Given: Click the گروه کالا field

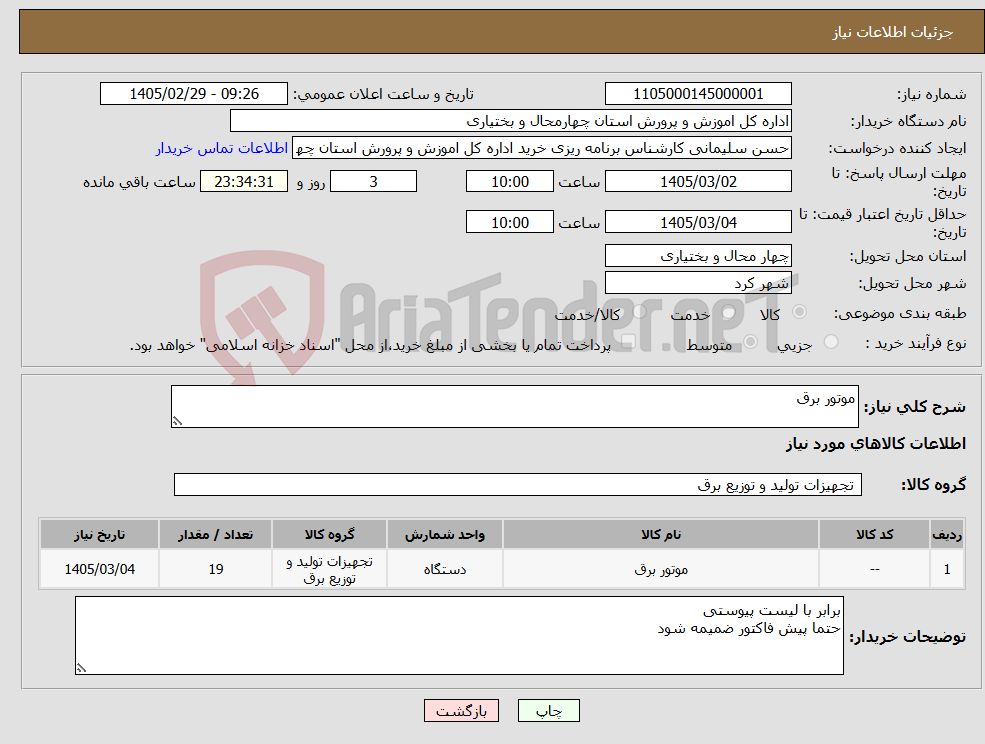Looking at the screenshot, I should click(x=518, y=484).
